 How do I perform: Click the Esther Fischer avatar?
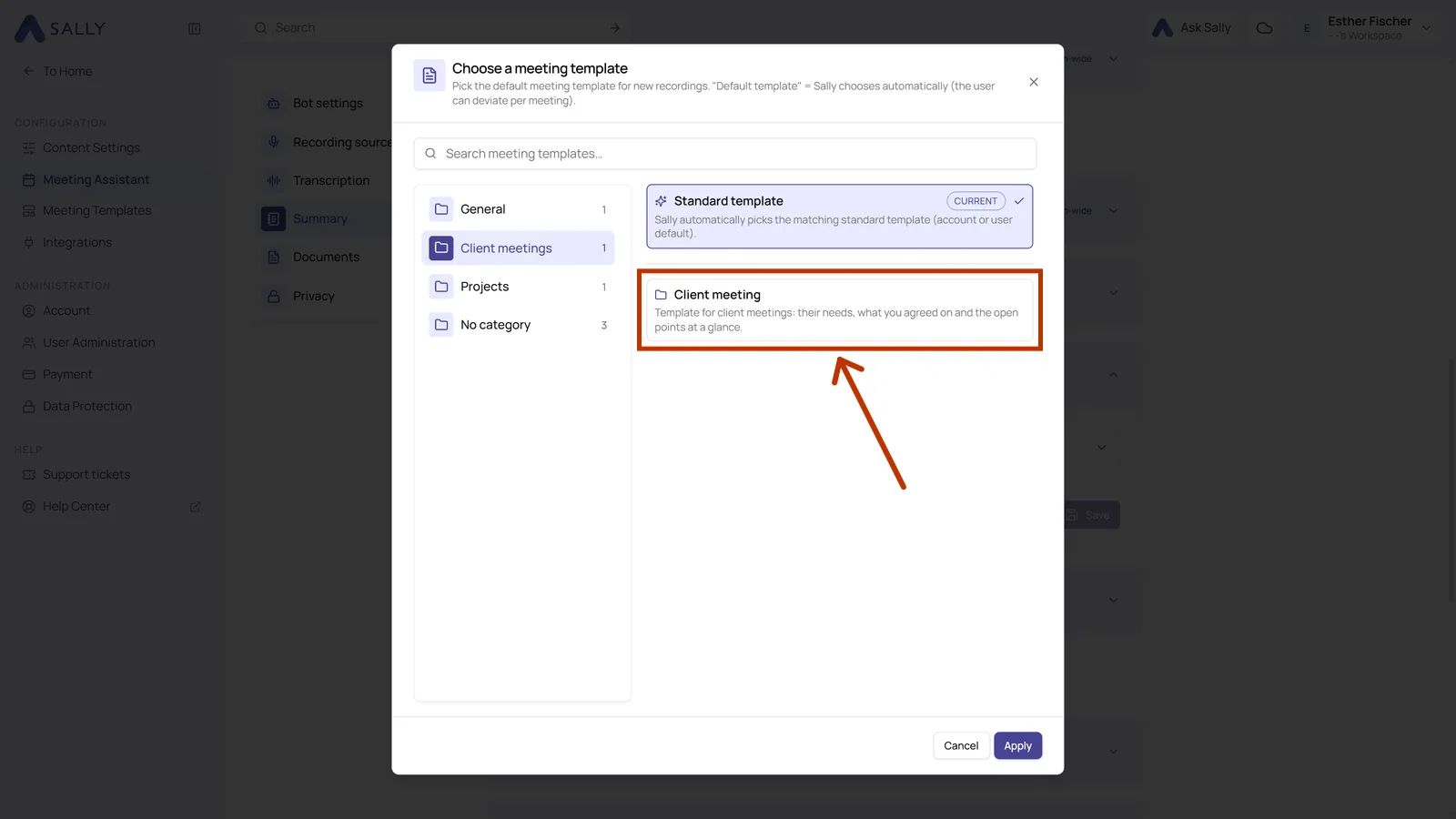pyautogui.click(x=1307, y=28)
